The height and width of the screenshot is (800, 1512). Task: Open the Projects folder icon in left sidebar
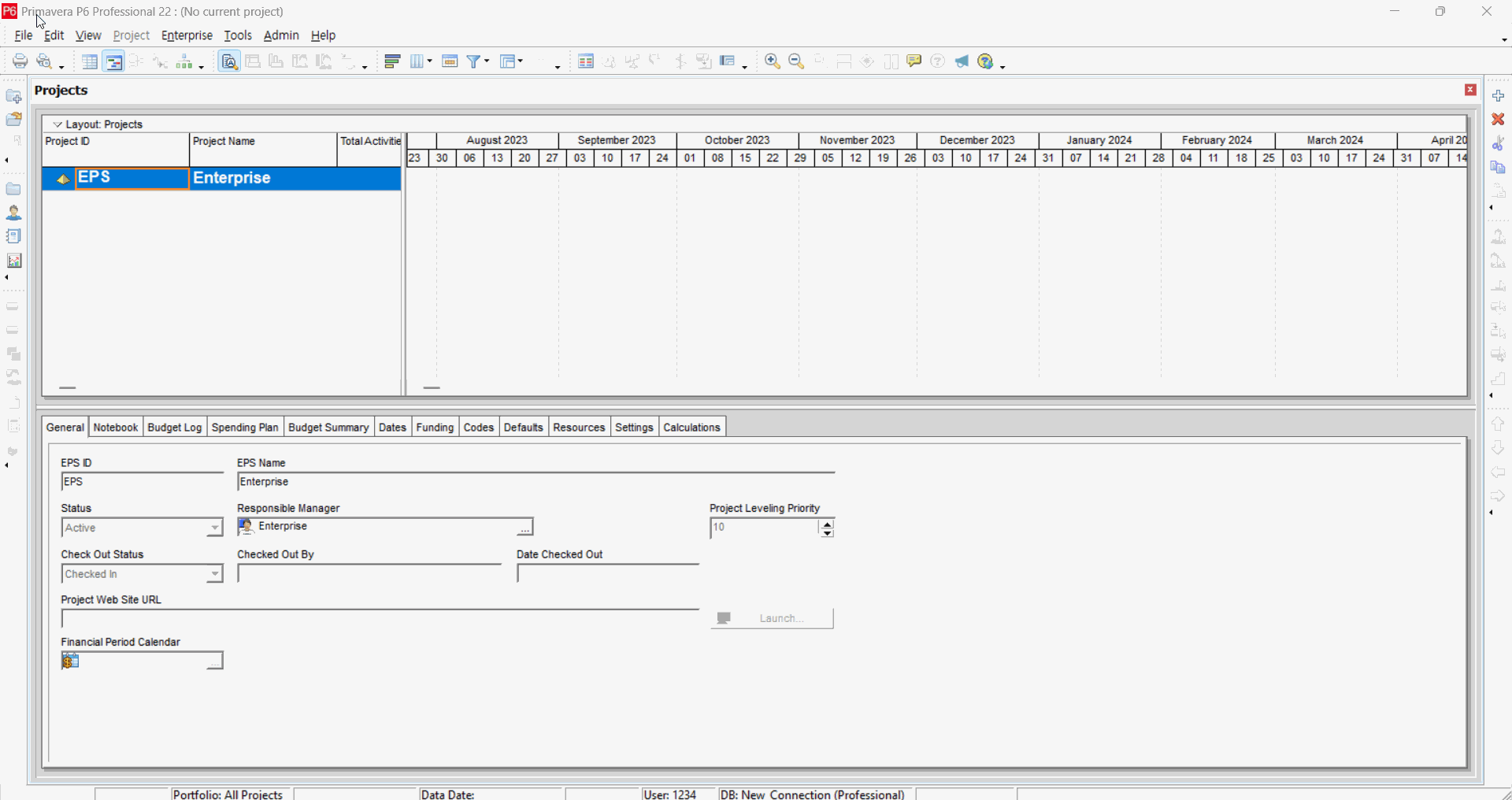click(13, 189)
